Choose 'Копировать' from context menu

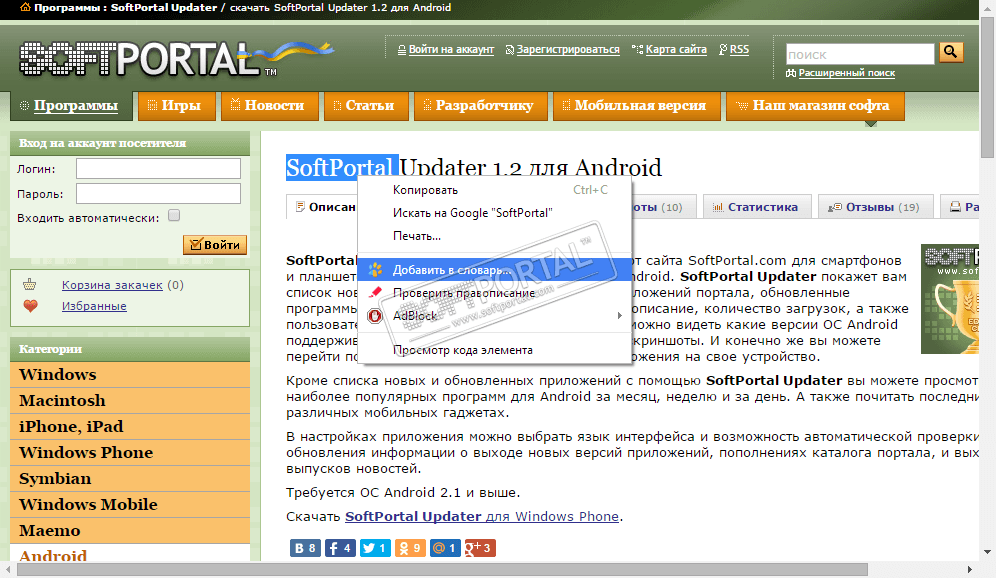[x=495, y=190]
